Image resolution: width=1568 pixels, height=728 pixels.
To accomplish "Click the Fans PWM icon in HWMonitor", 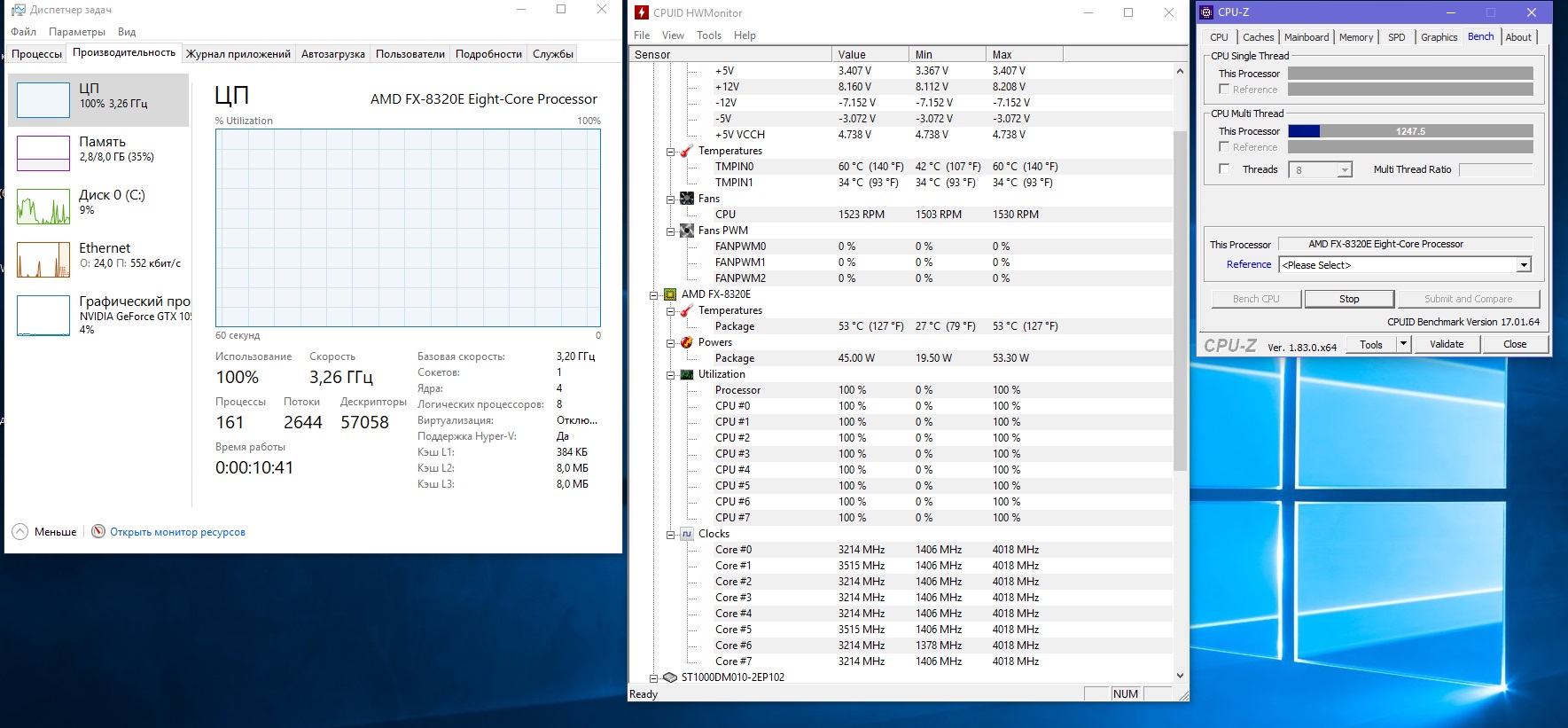I will tap(687, 231).
